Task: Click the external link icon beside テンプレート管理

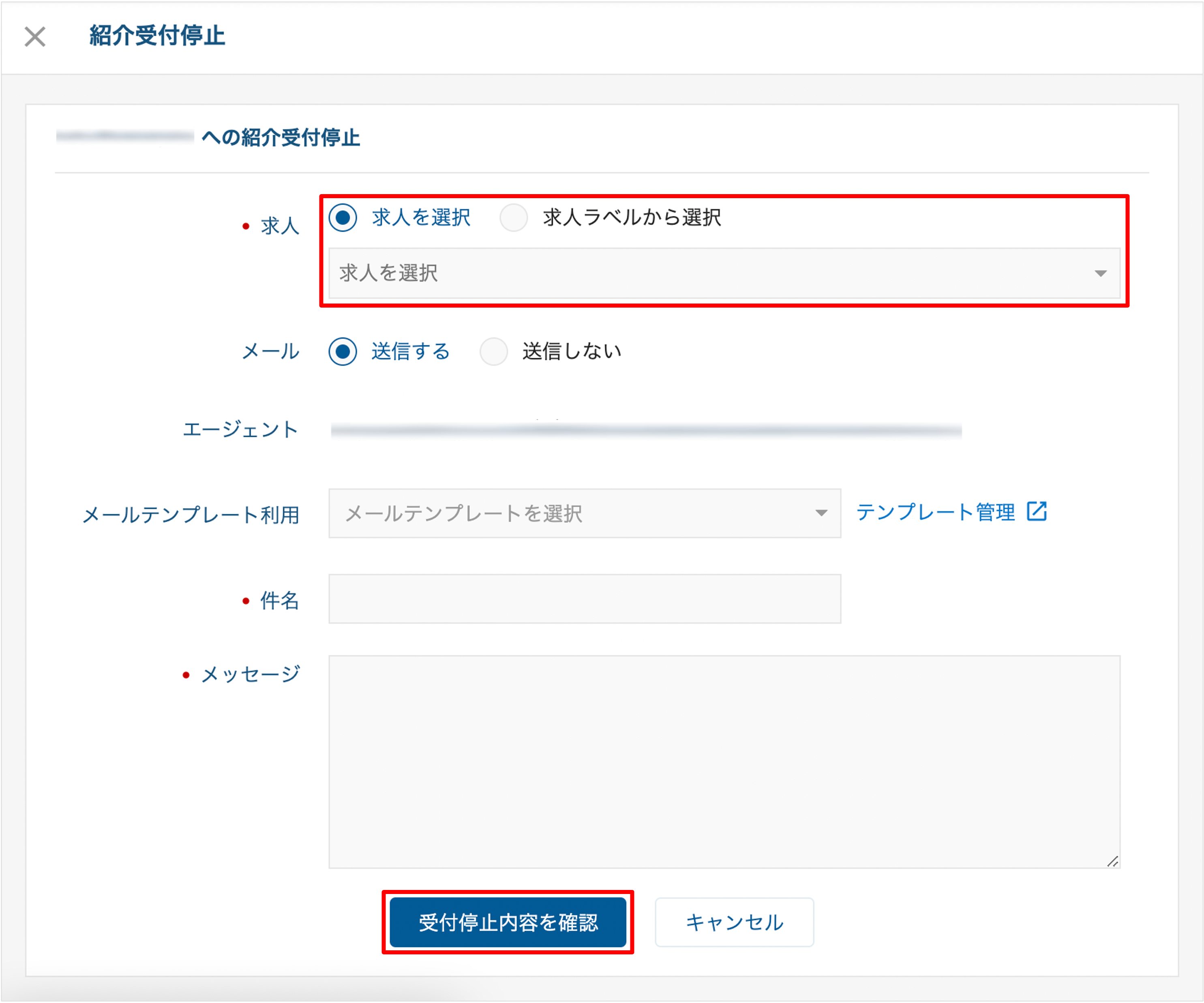Action: tap(1037, 511)
